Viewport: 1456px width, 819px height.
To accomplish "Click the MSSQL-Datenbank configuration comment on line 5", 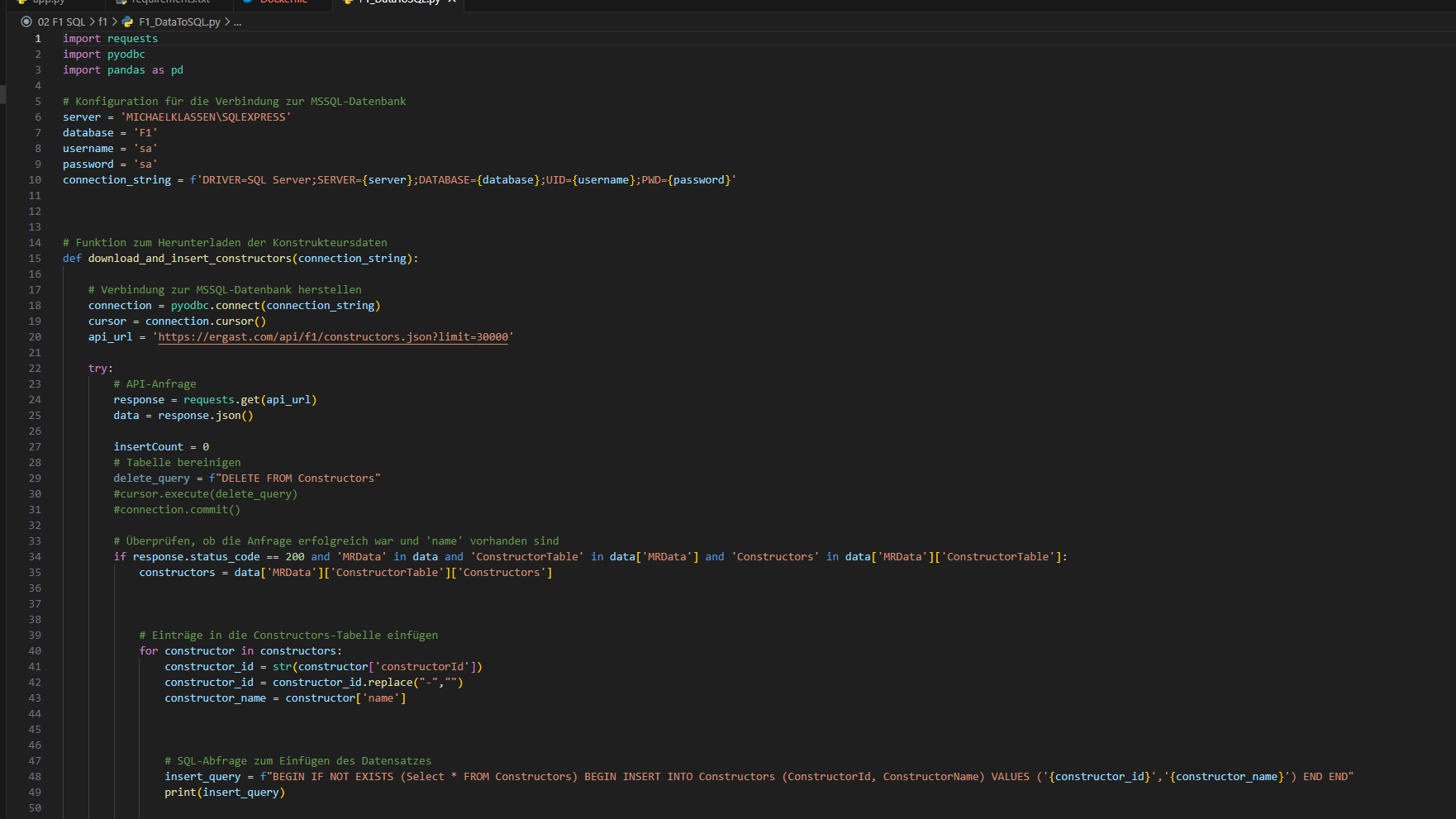I will [235, 101].
